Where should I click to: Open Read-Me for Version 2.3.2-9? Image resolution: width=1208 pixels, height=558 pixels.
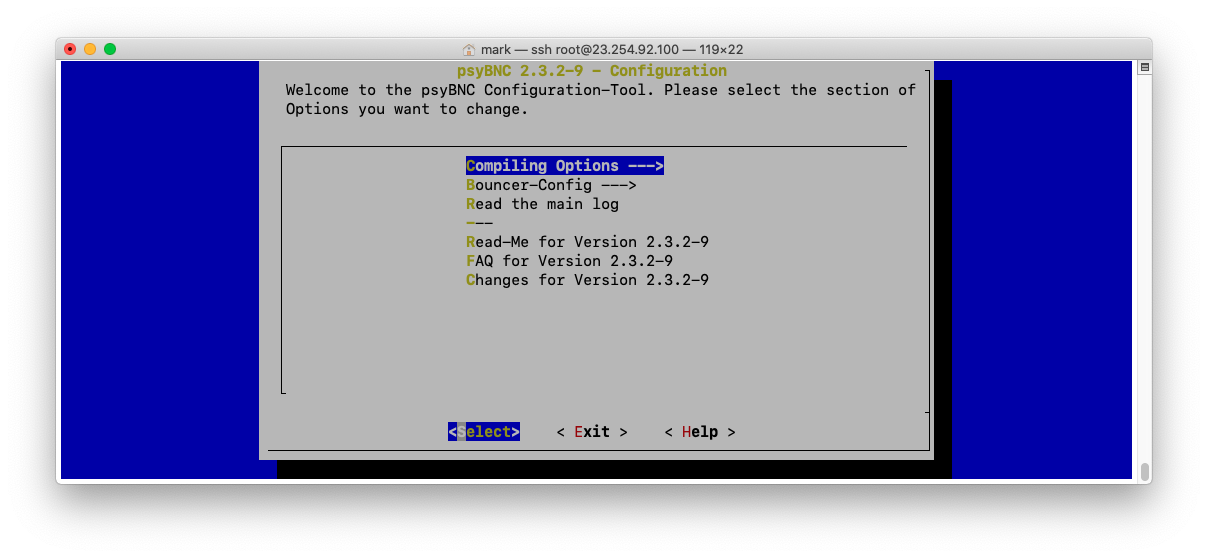pos(587,242)
